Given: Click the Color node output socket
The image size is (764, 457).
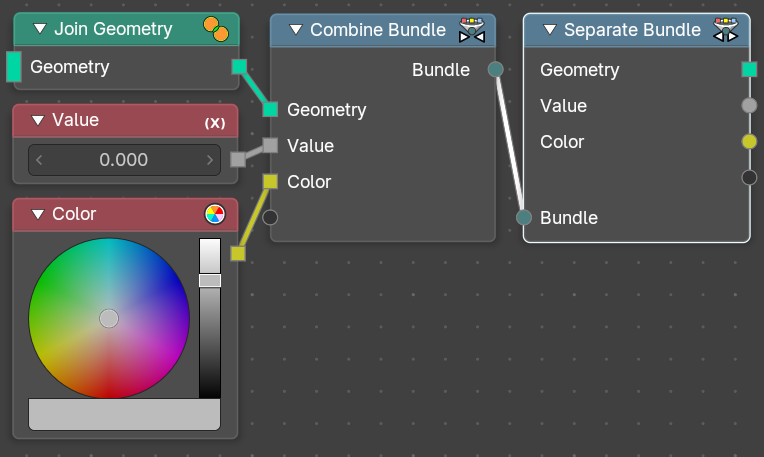Looking at the screenshot, I should (x=238, y=253).
